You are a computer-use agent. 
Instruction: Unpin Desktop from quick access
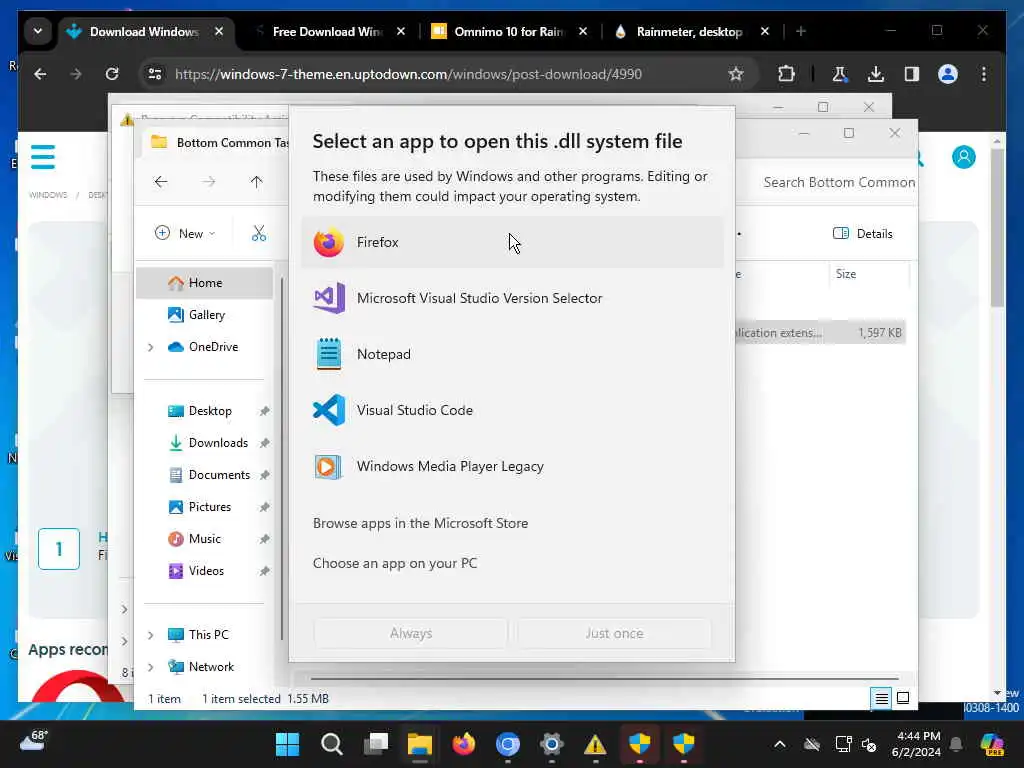click(x=264, y=411)
